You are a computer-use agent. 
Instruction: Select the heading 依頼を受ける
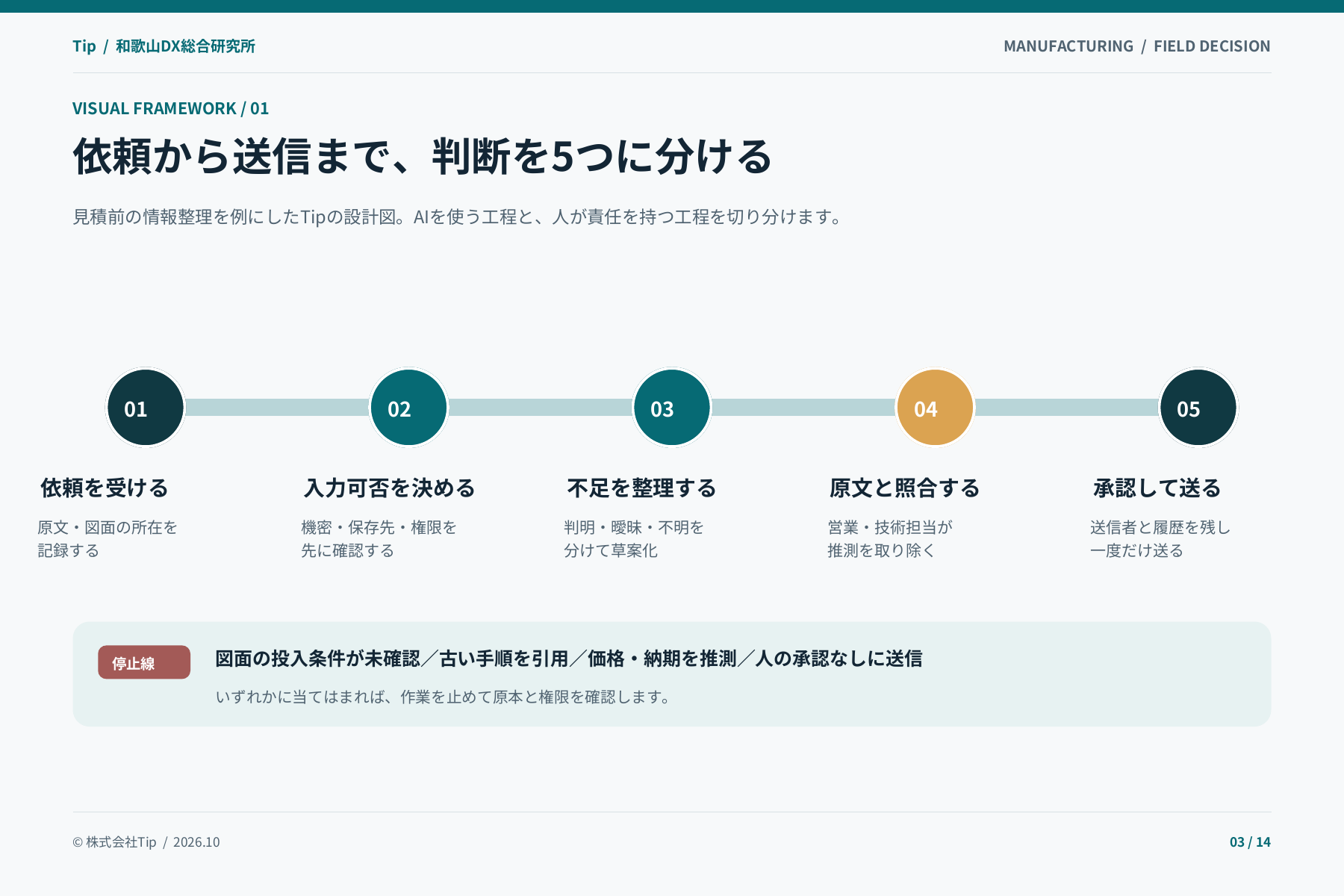[x=105, y=488]
